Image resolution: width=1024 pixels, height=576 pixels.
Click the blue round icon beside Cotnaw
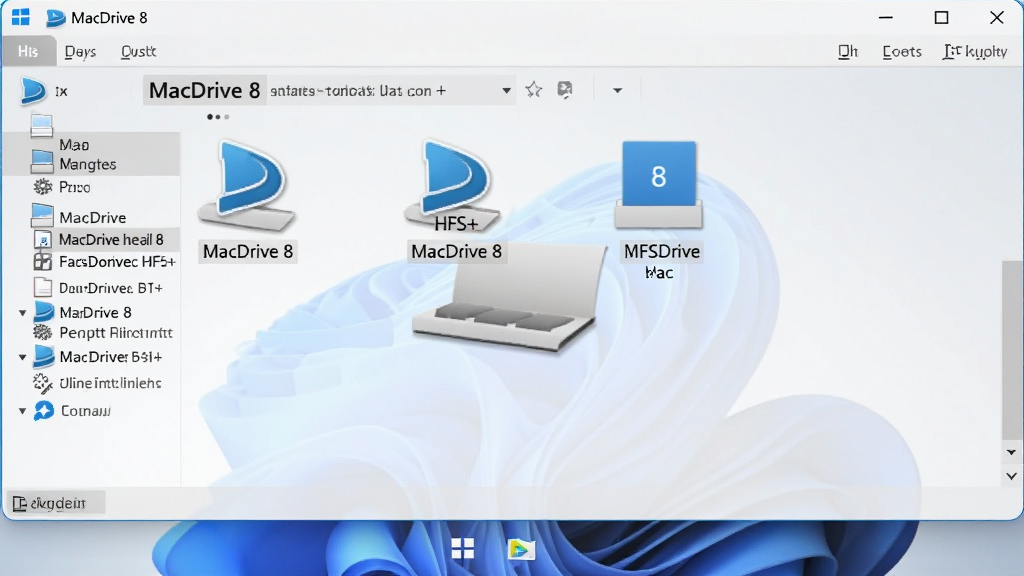coord(44,410)
